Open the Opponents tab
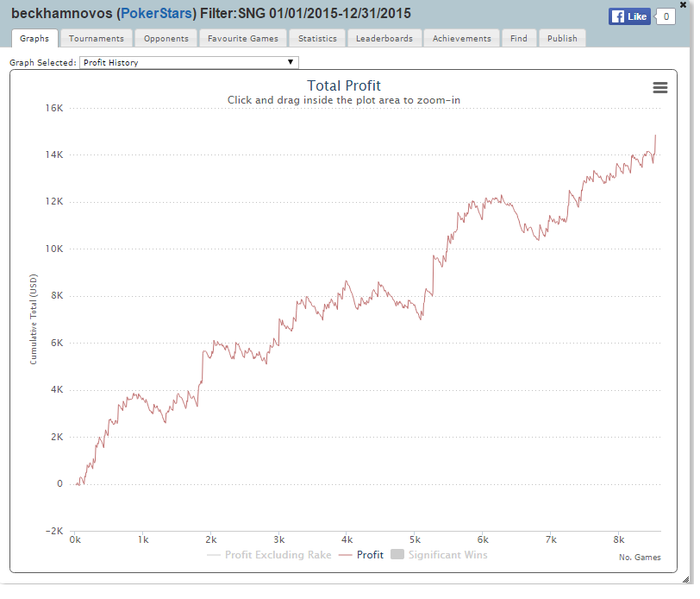The height and width of the screenshot is (599, 700). click(166, 38)
